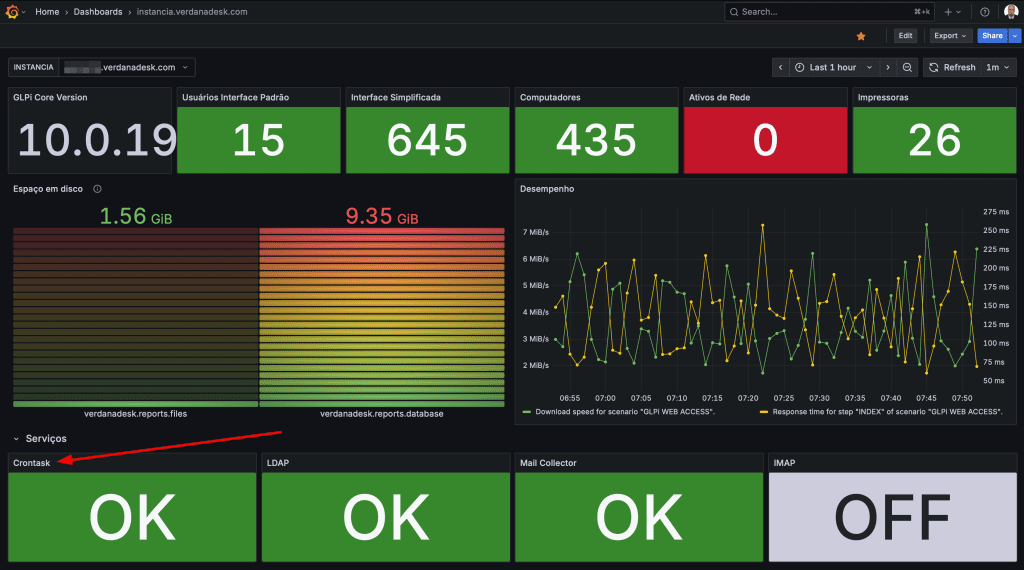Click the 9.35 GiB disk value
The height and width of the screenshot is (570, 1024).
[x=382, y=216]
